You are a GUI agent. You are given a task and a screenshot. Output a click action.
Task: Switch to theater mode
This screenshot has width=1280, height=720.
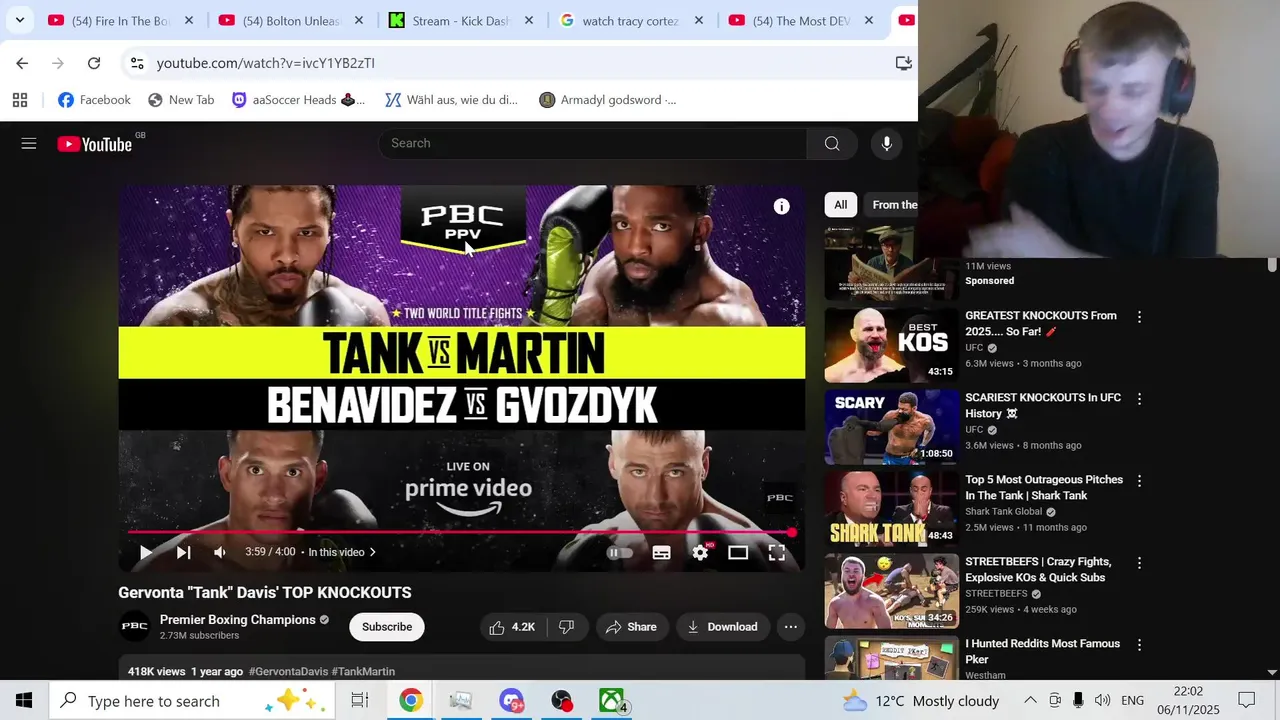738,552
